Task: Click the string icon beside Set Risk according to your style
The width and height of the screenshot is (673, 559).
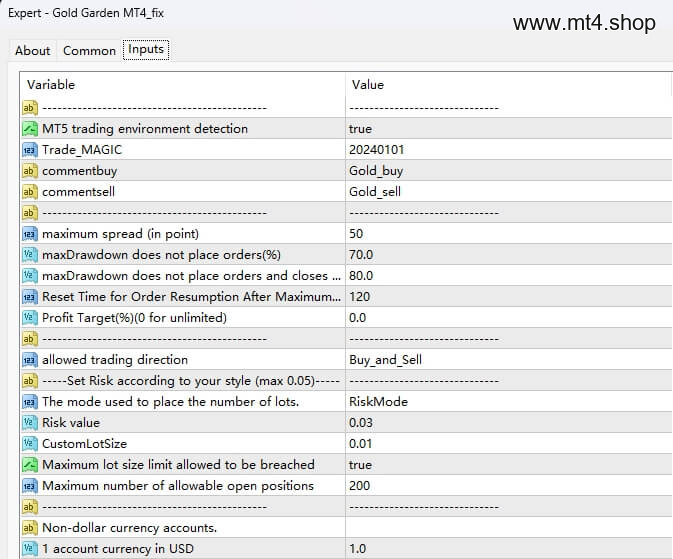Action: tap(30, 381)
